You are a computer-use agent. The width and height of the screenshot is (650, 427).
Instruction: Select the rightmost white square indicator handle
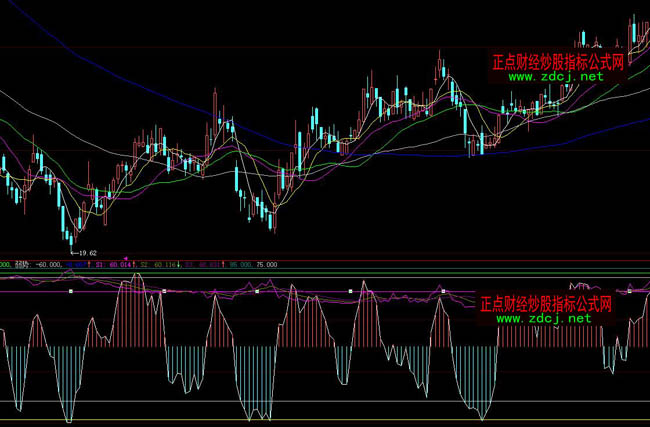tap(630, 290)
